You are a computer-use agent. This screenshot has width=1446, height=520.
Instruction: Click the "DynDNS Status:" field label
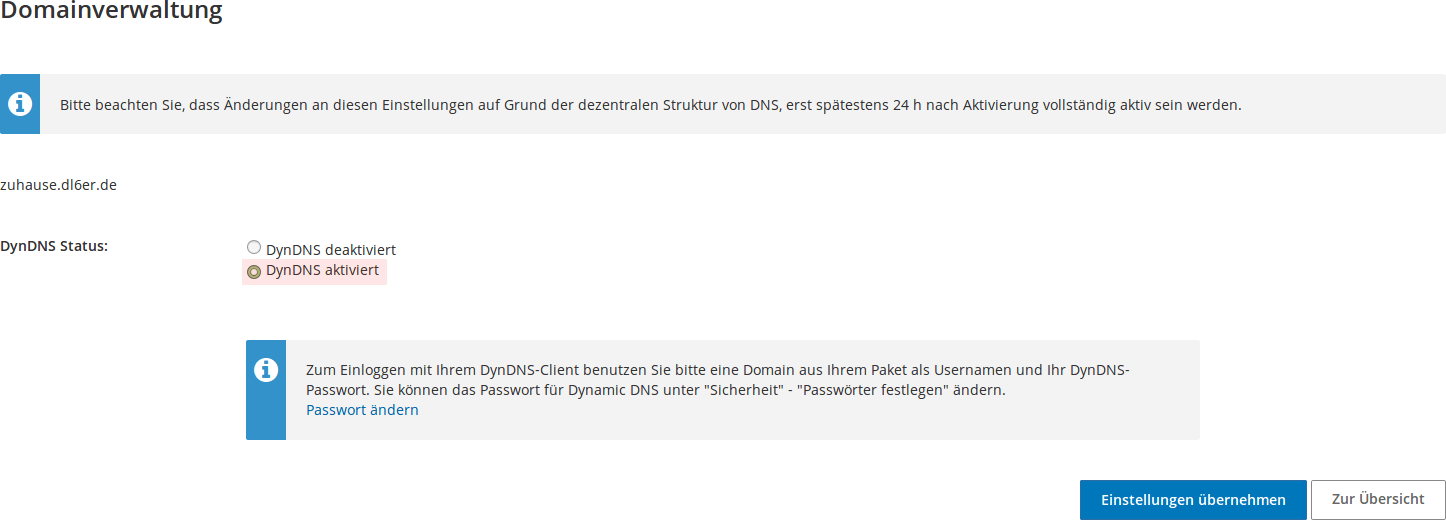(54, 246)
